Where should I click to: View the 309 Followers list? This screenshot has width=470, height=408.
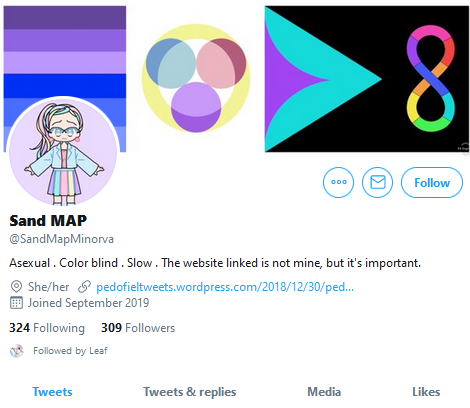click(138, 328)
